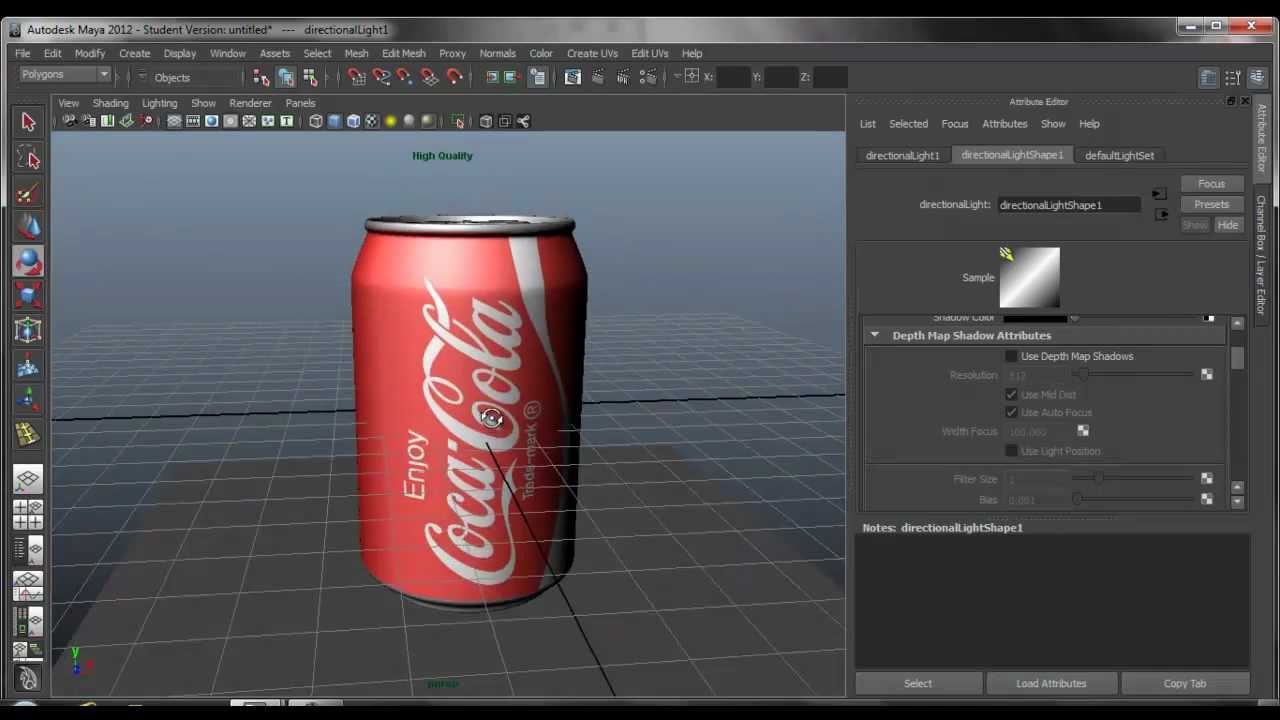Image resolution: width=1280 pixels, height=720 pixels.
Task: Activate the Rotate tool sphere icon
Action: pyautogui.click(x=28, y=262)
